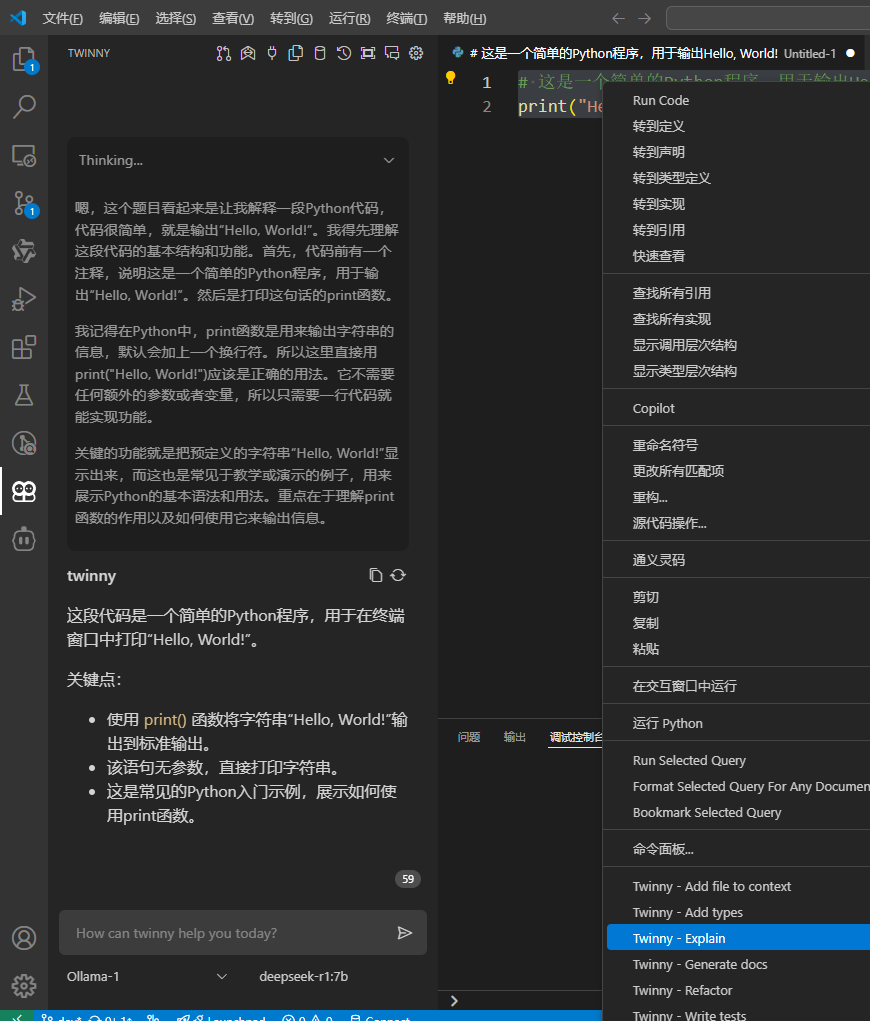Collapse the Thinking... section
870x1021 pixels.
[389, 160]
